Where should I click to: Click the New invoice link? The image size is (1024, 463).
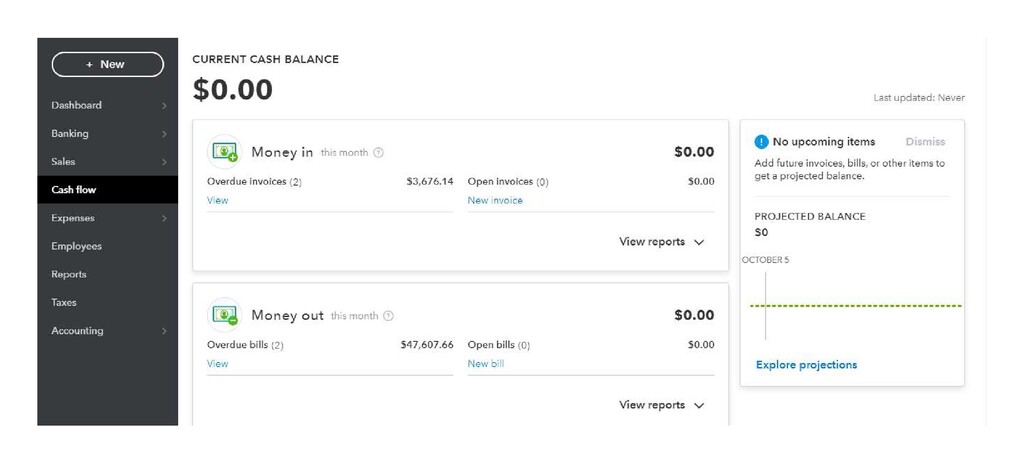pyautogui.click(x=495, y=200)
